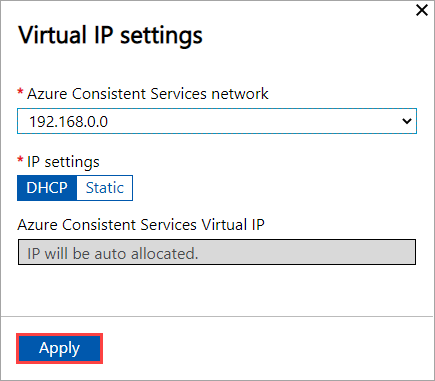Close the Virtual IP settings dialog
This screenshot has width=435, height=381.
422,10
